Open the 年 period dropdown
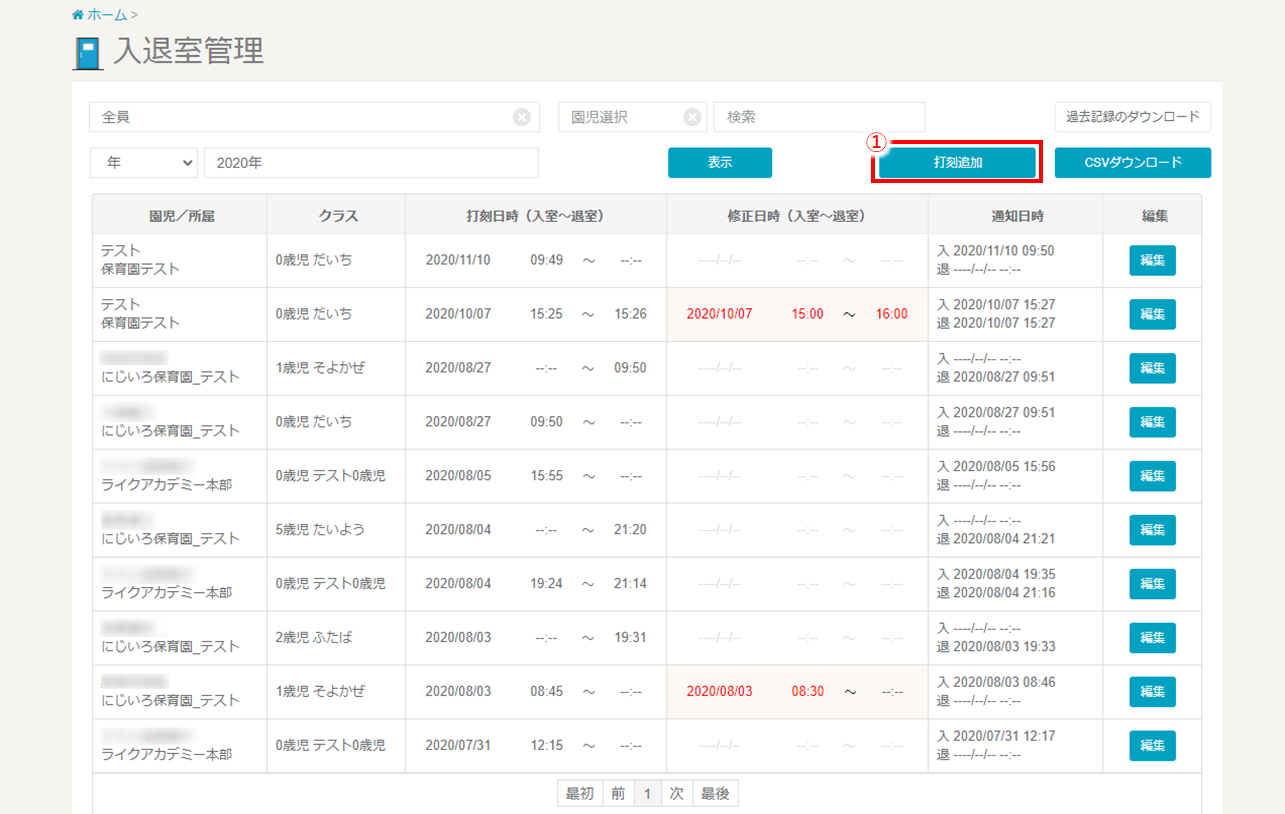This screenshot has width=1285, height=814. pos(144,163)
